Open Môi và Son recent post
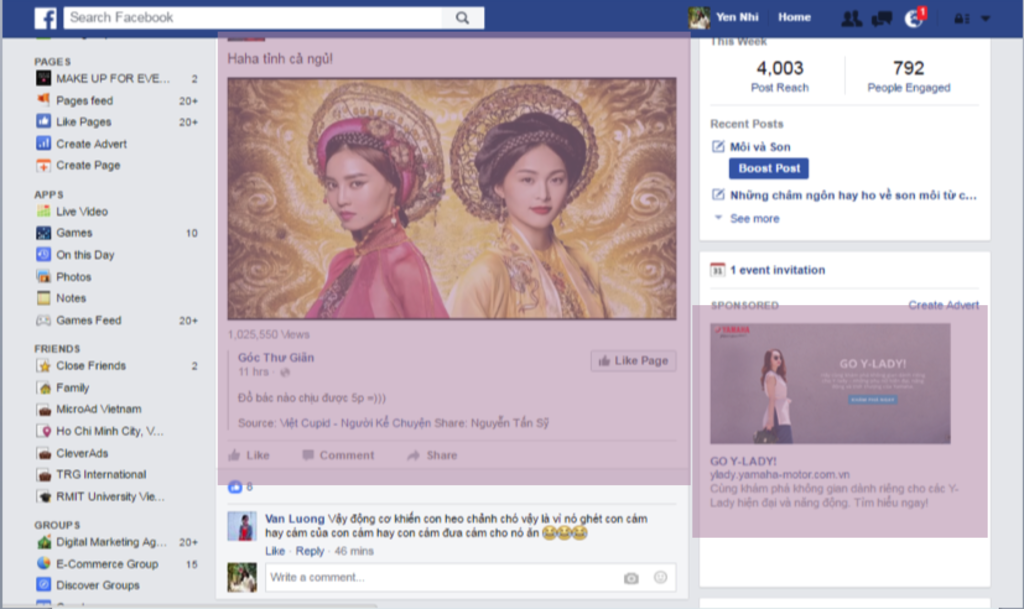 [760, 147]
